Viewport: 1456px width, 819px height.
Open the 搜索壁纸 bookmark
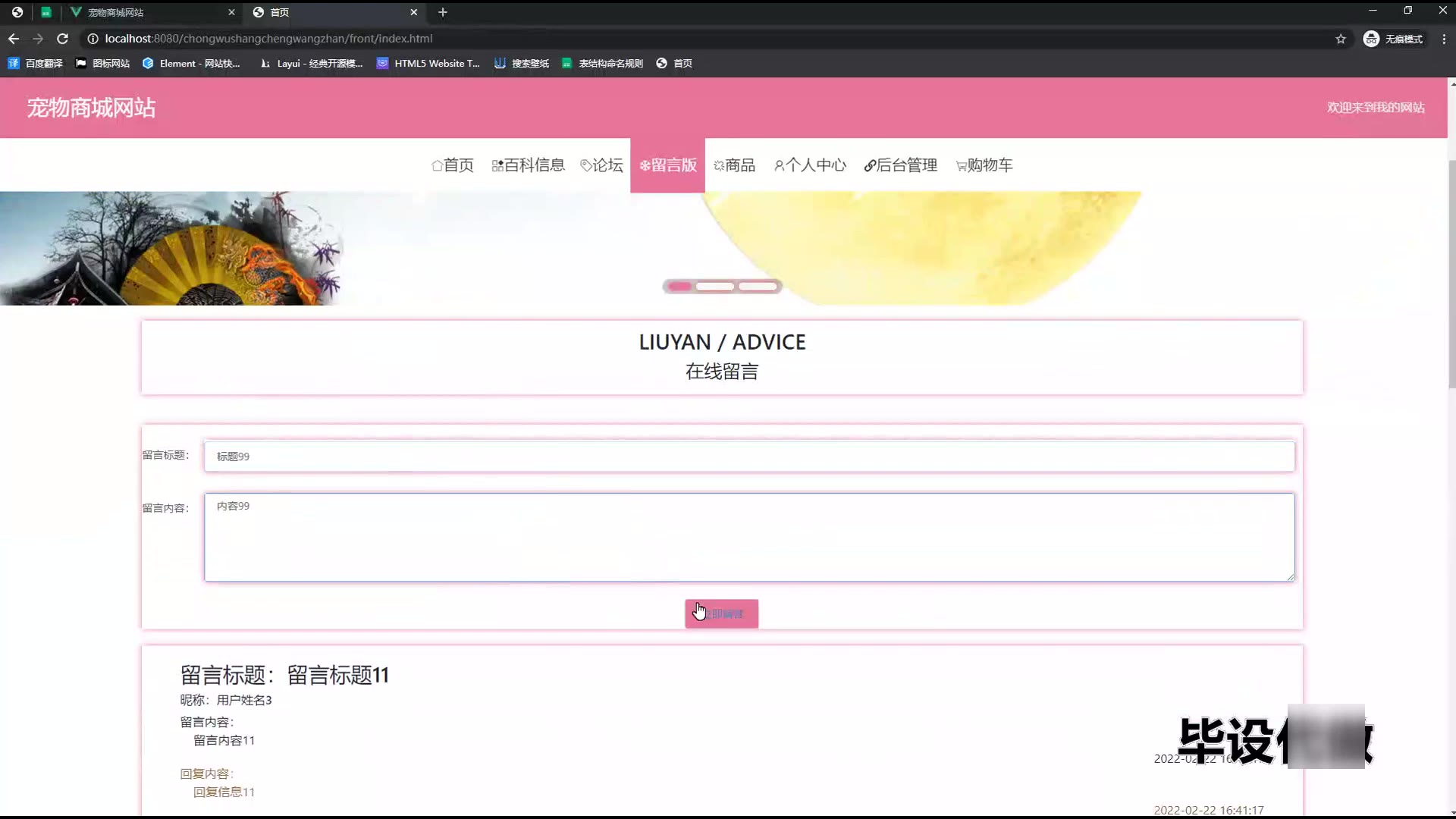click(521, 64)
